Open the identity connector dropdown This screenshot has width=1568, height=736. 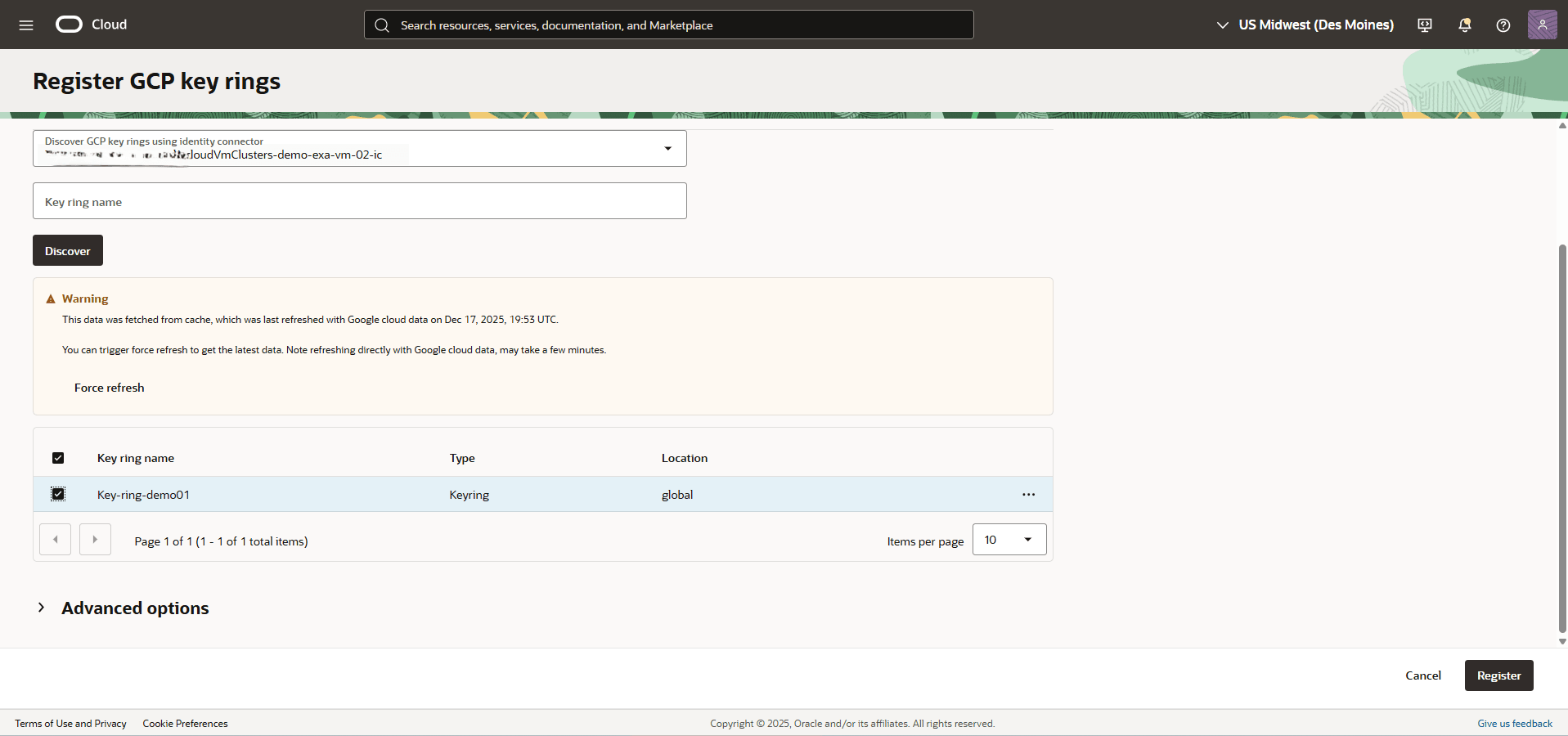point(668,148)
